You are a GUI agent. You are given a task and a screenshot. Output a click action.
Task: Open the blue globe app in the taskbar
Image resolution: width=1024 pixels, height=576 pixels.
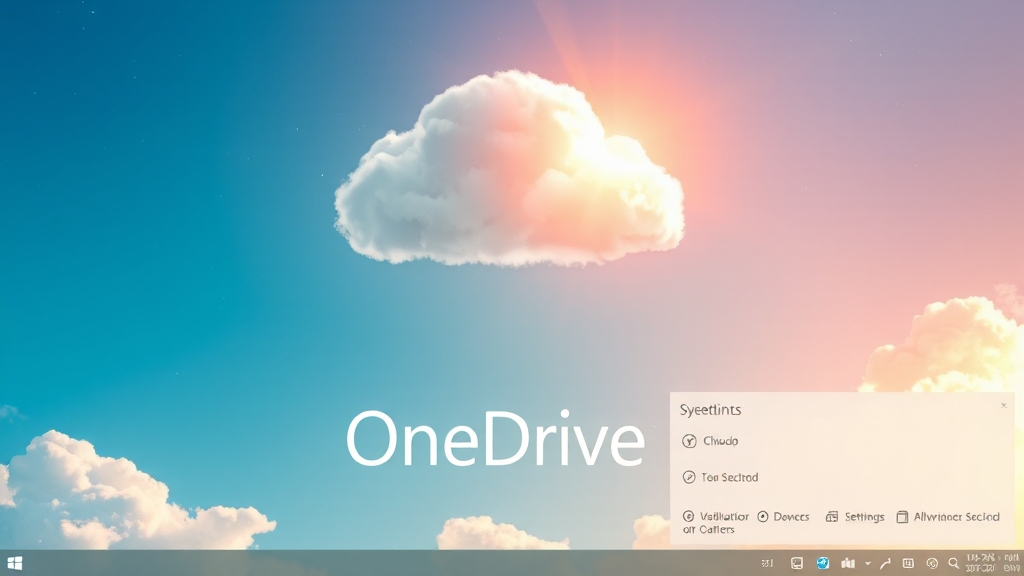click(x=822, y=563)
